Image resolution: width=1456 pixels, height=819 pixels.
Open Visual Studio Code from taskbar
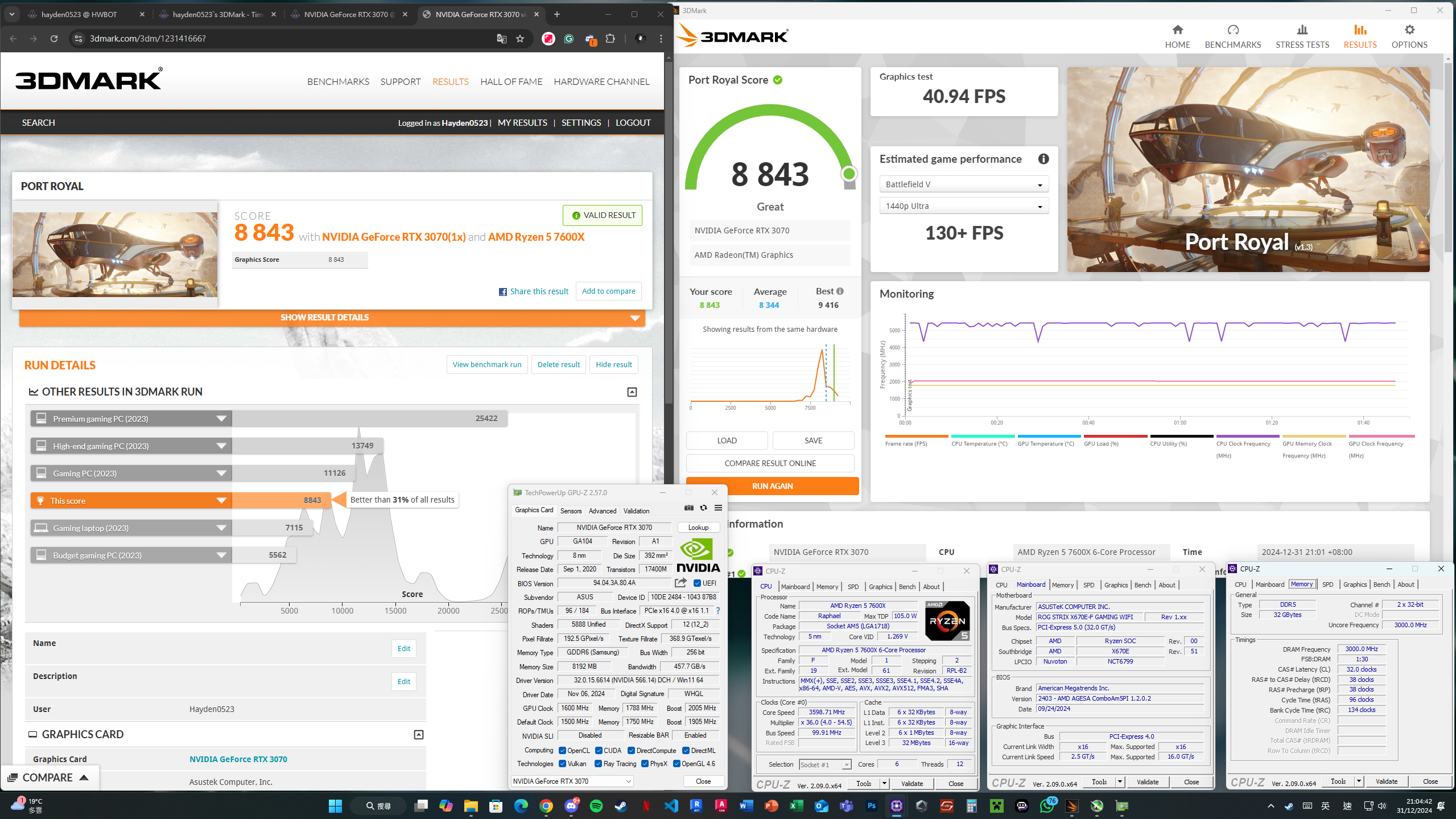pyautogui.click(x=671, y=805)
